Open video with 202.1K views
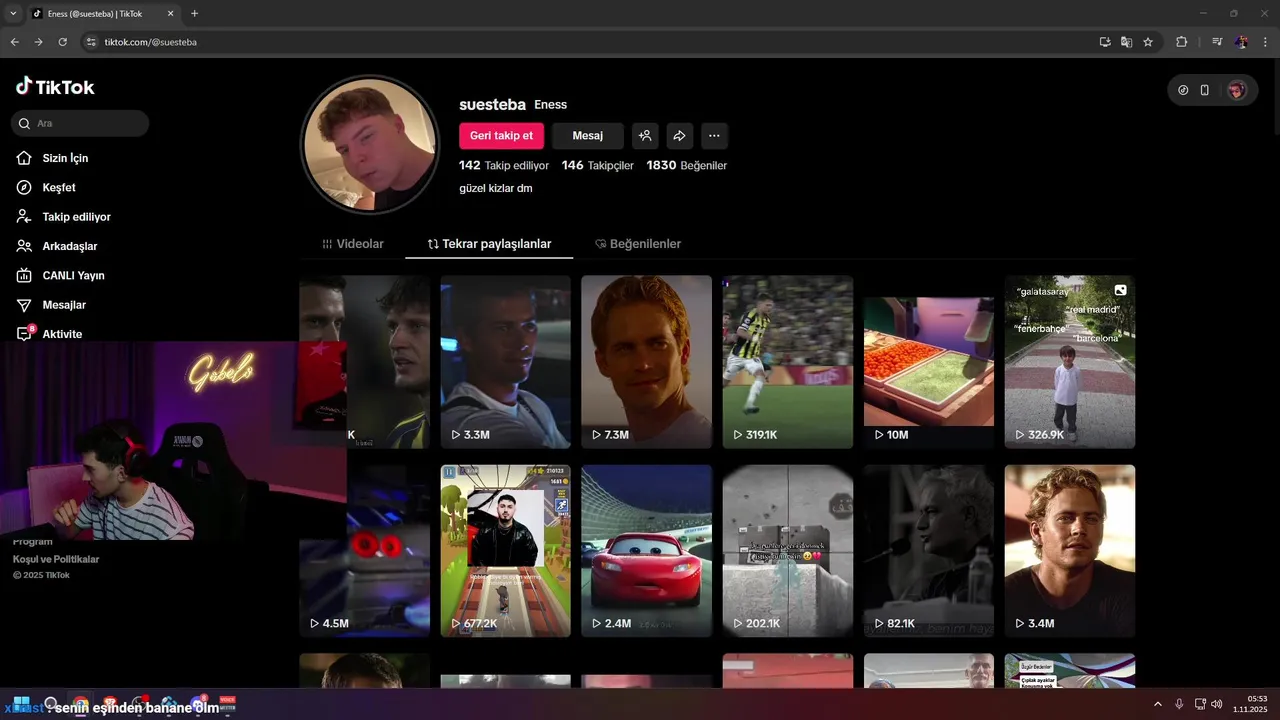Screen dimensions: 1280x720 [x=788, y=551]
